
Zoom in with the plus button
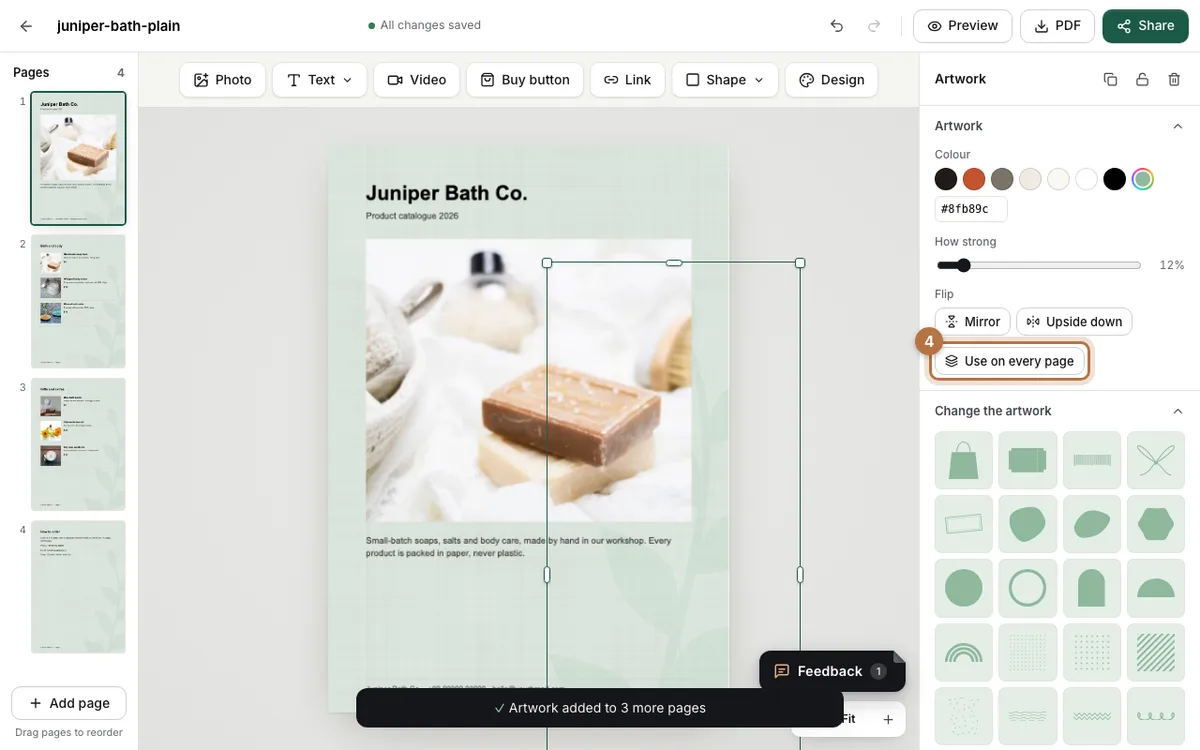888,719
